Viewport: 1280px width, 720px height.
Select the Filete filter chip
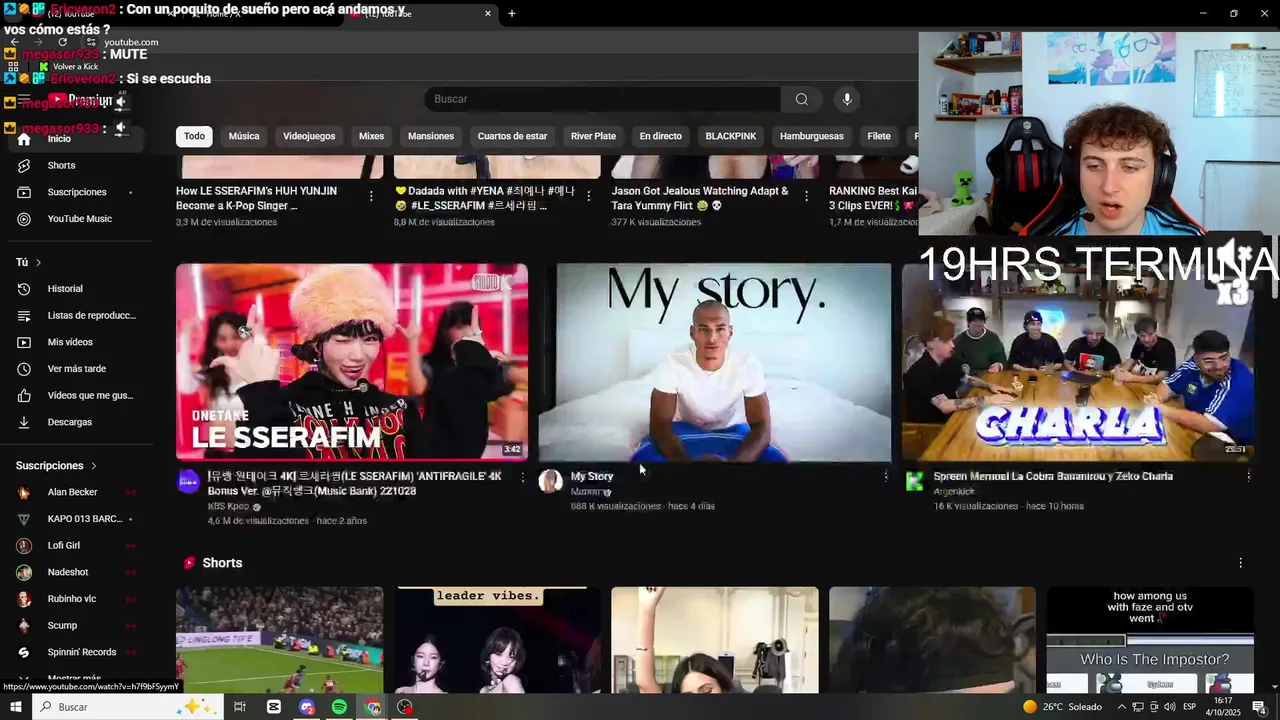(x=879, y=136)
